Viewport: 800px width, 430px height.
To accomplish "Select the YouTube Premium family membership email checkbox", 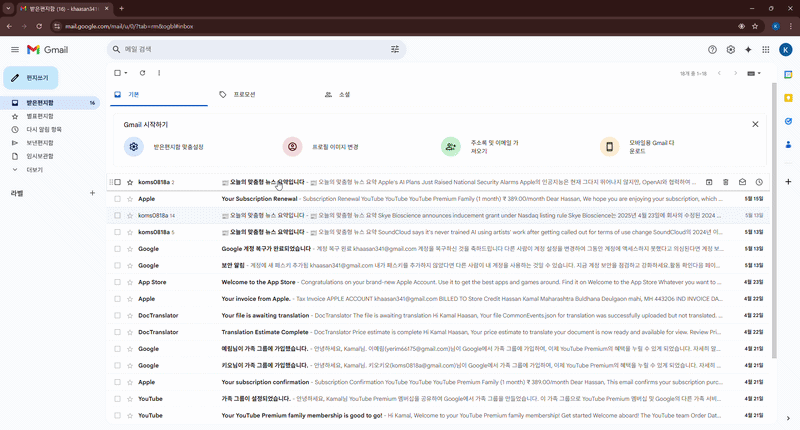I will (117, 416).
